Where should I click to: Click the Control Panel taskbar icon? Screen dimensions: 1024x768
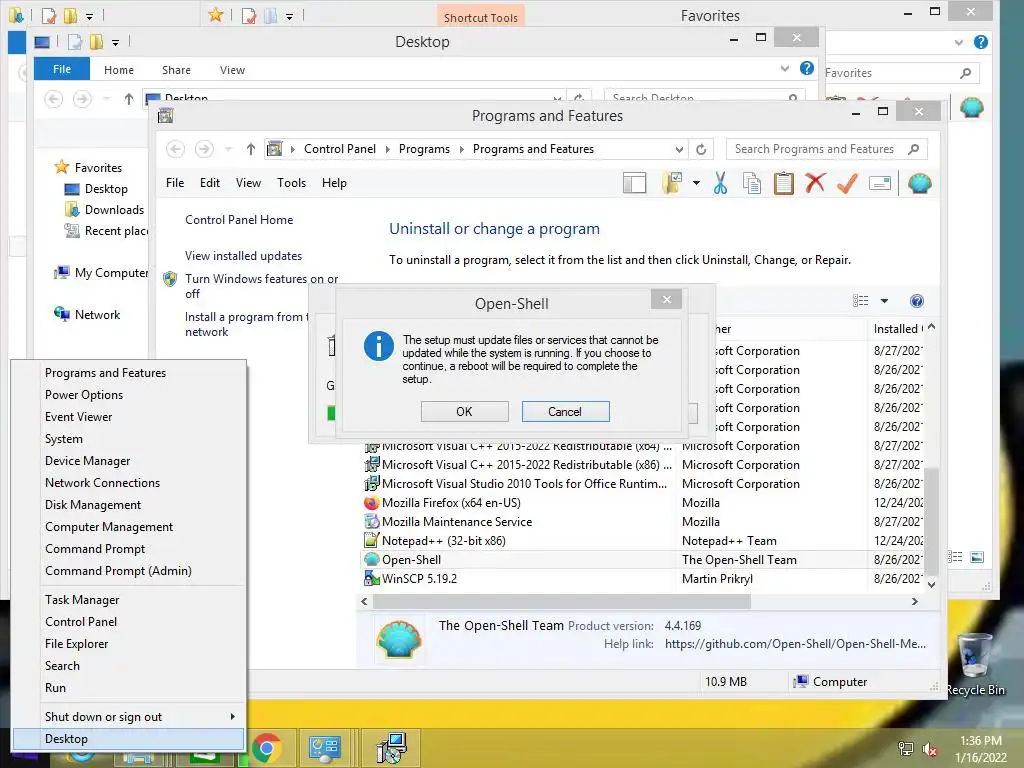pos(325,749)
